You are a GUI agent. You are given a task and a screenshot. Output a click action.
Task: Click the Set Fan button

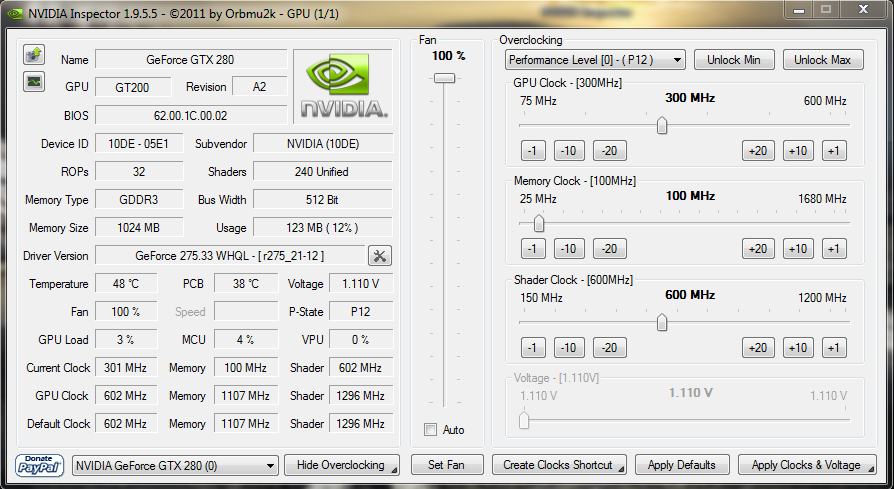[x=446, y=465]
